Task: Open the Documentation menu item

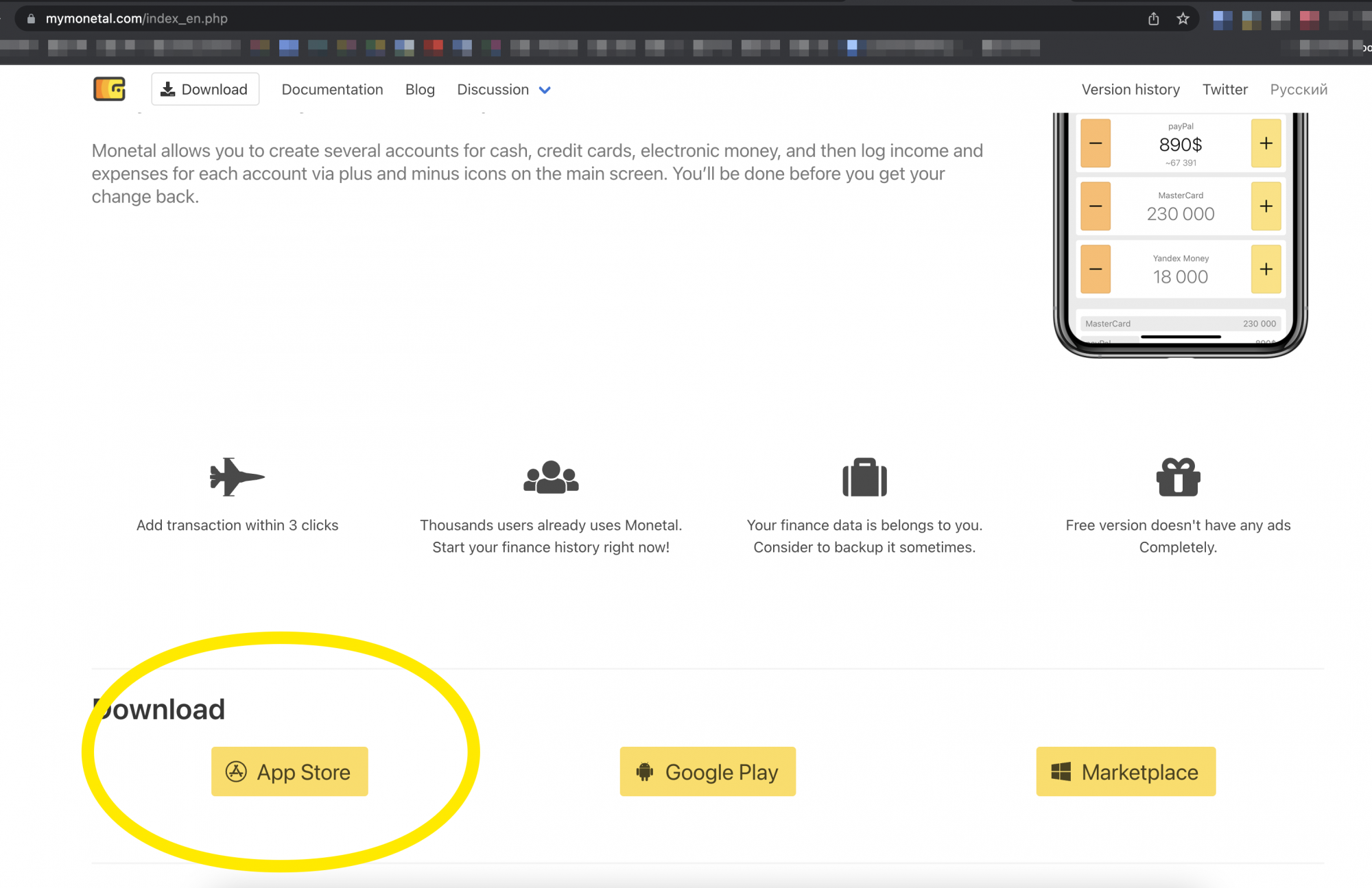Action: (x=332, y=89)
